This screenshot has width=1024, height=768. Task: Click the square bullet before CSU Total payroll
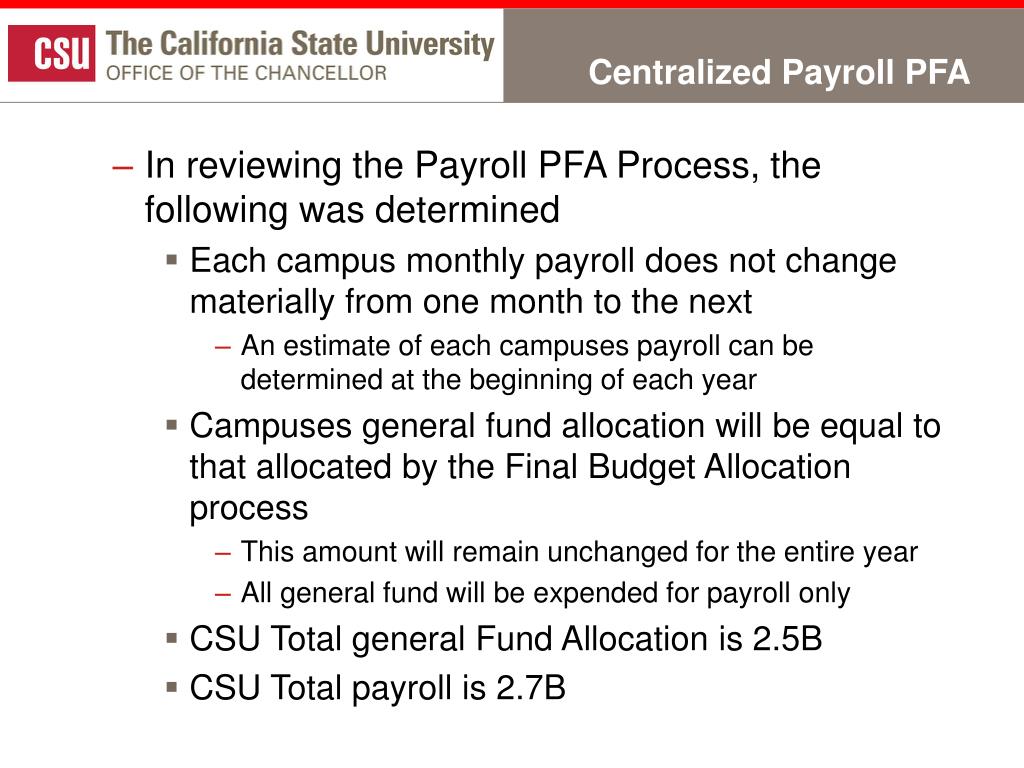pos(172,687)
